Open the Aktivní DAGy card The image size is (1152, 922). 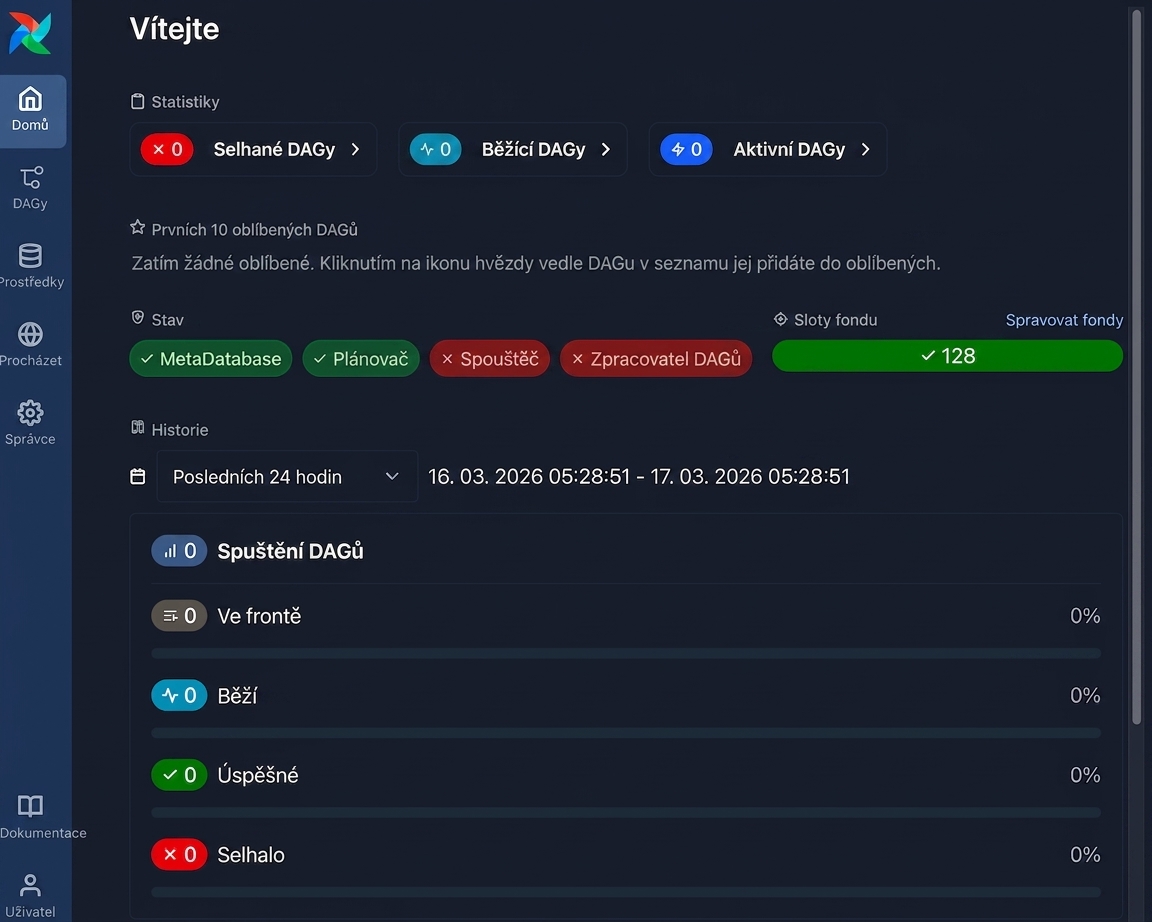pyautogui.click(x=768, y=149)
